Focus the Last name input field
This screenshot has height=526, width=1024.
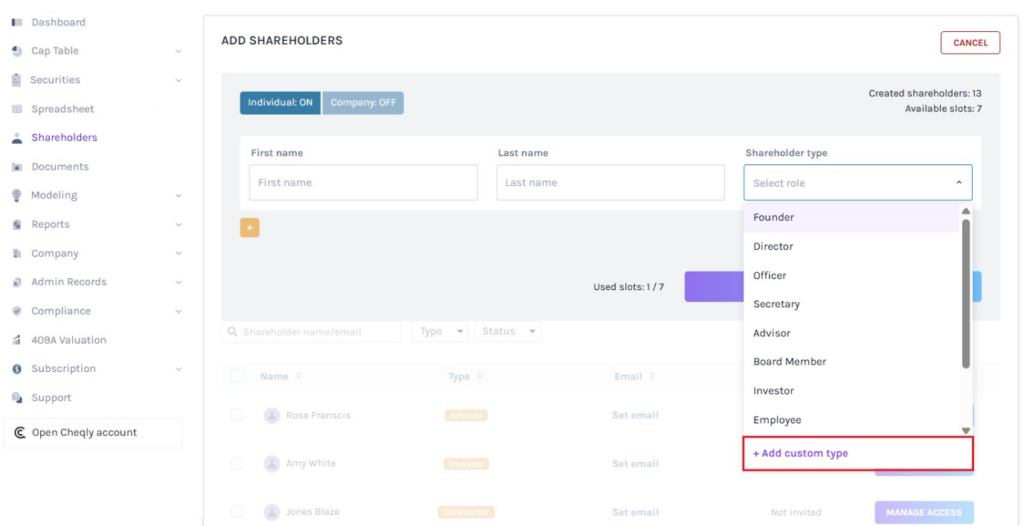click(611, 182)
